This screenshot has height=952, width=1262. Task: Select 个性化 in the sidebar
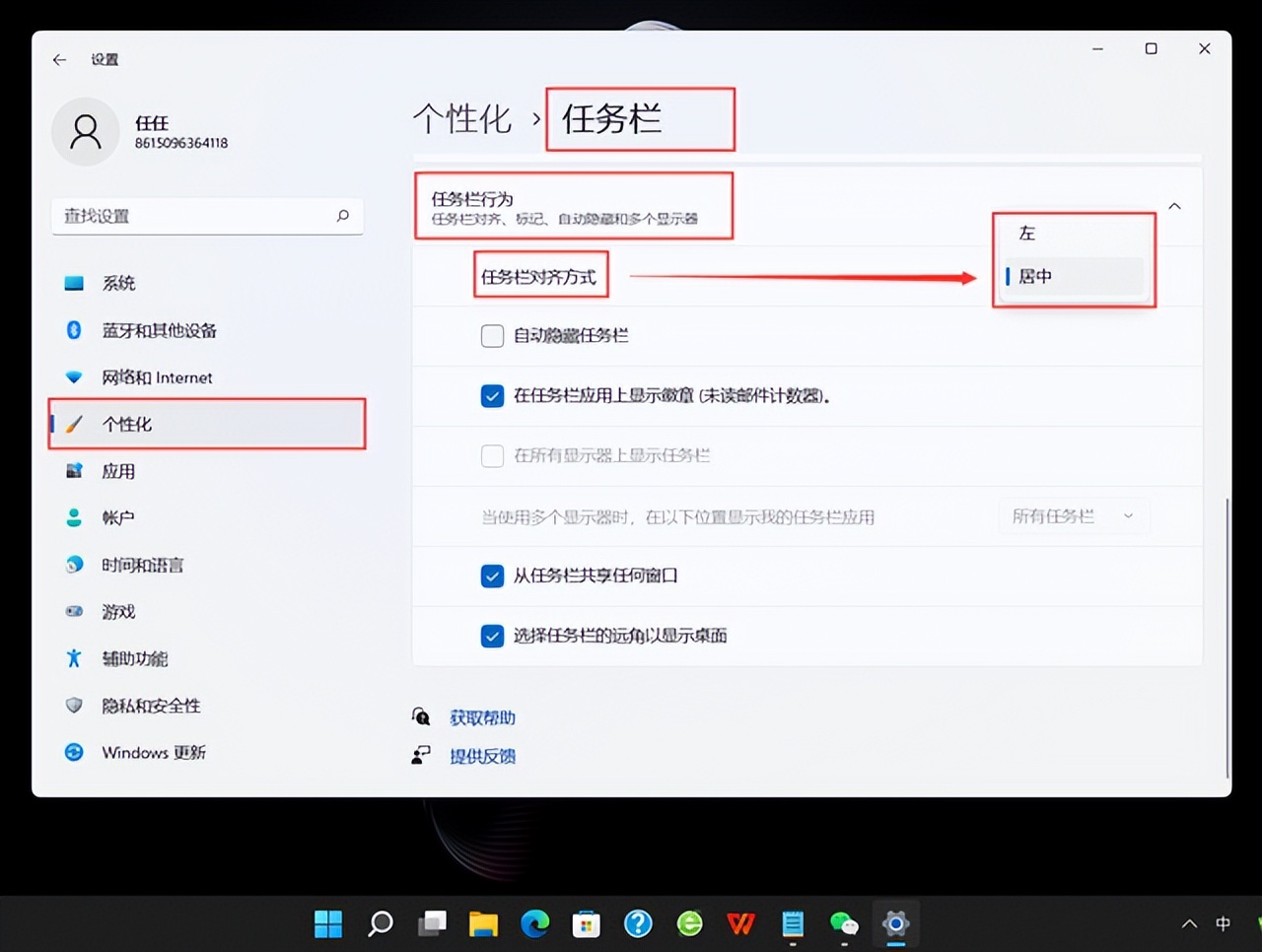click(x=126, y=424)
